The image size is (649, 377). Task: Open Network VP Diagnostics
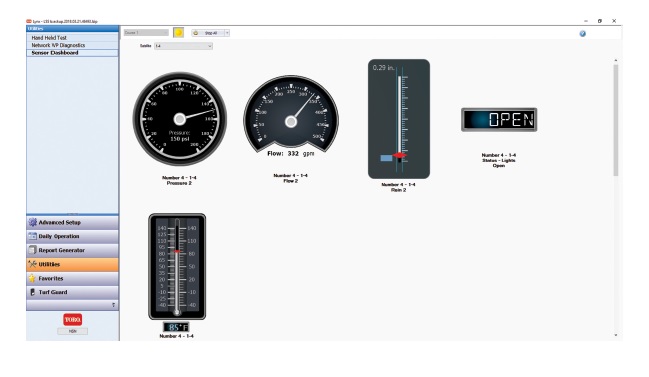pos(58,45)
